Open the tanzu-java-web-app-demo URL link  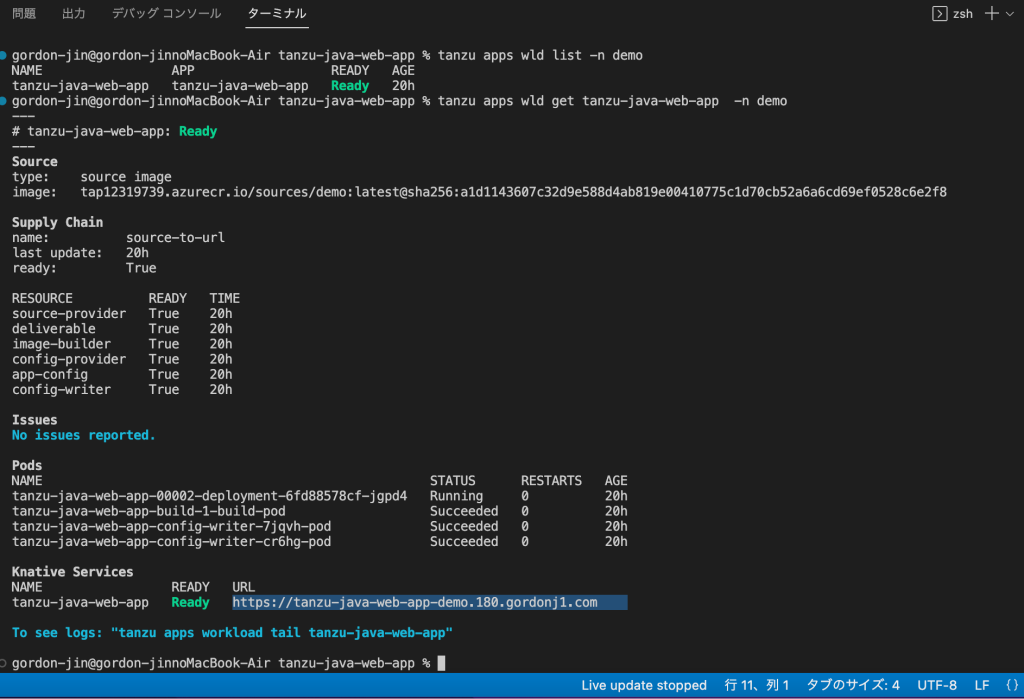[x=414, y=602]
